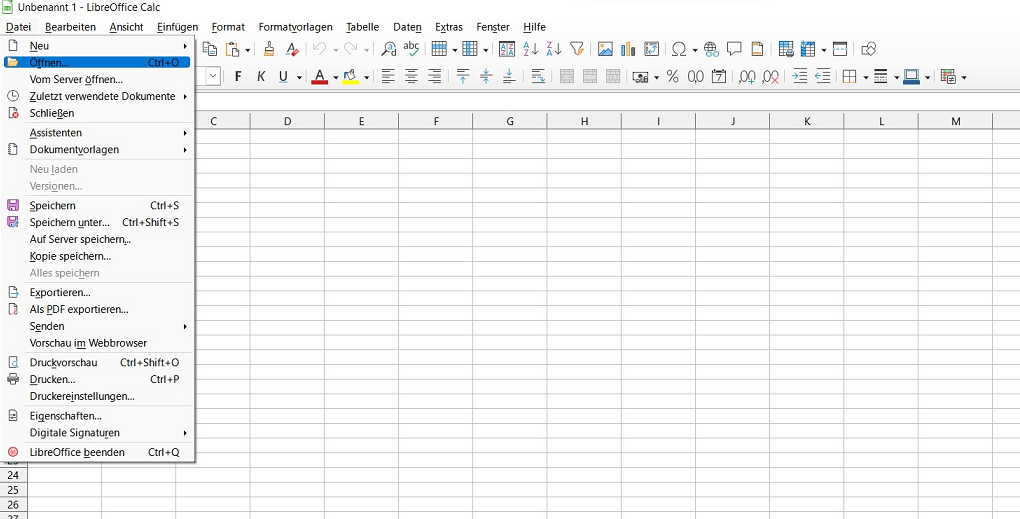Insert a pivot table icon
Screen dimensions: 1020x519
pyautogui.click(x=651, y=49)
